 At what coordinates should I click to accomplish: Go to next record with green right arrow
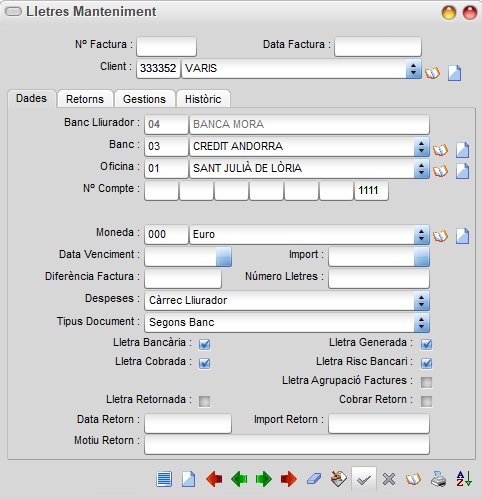264,479
